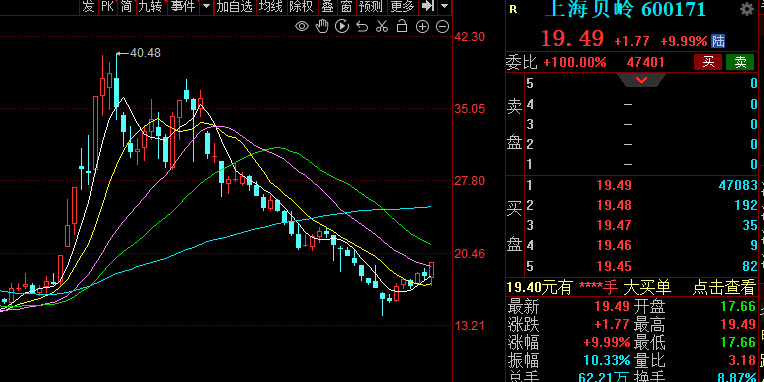Open the 除权 ex-rights button
Viewport: 764px width, 382px height.
[x=301, y=6]
